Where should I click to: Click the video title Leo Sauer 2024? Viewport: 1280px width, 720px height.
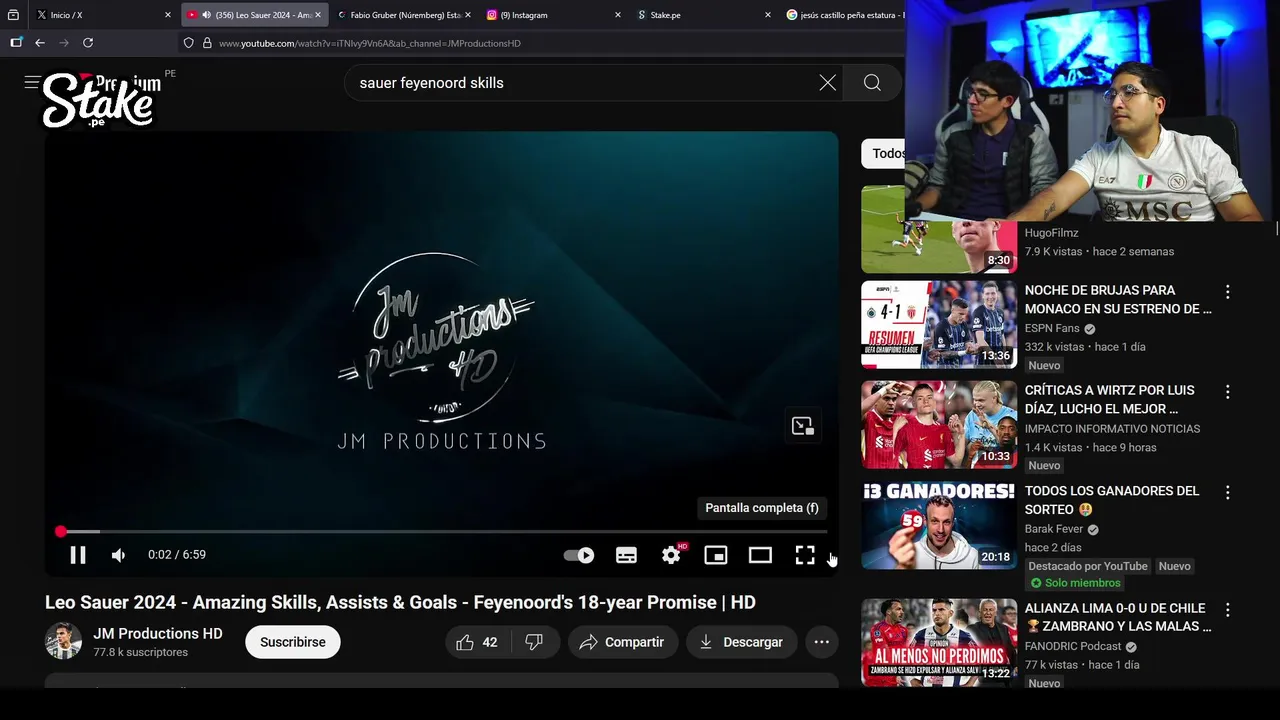tap(400, 602)
